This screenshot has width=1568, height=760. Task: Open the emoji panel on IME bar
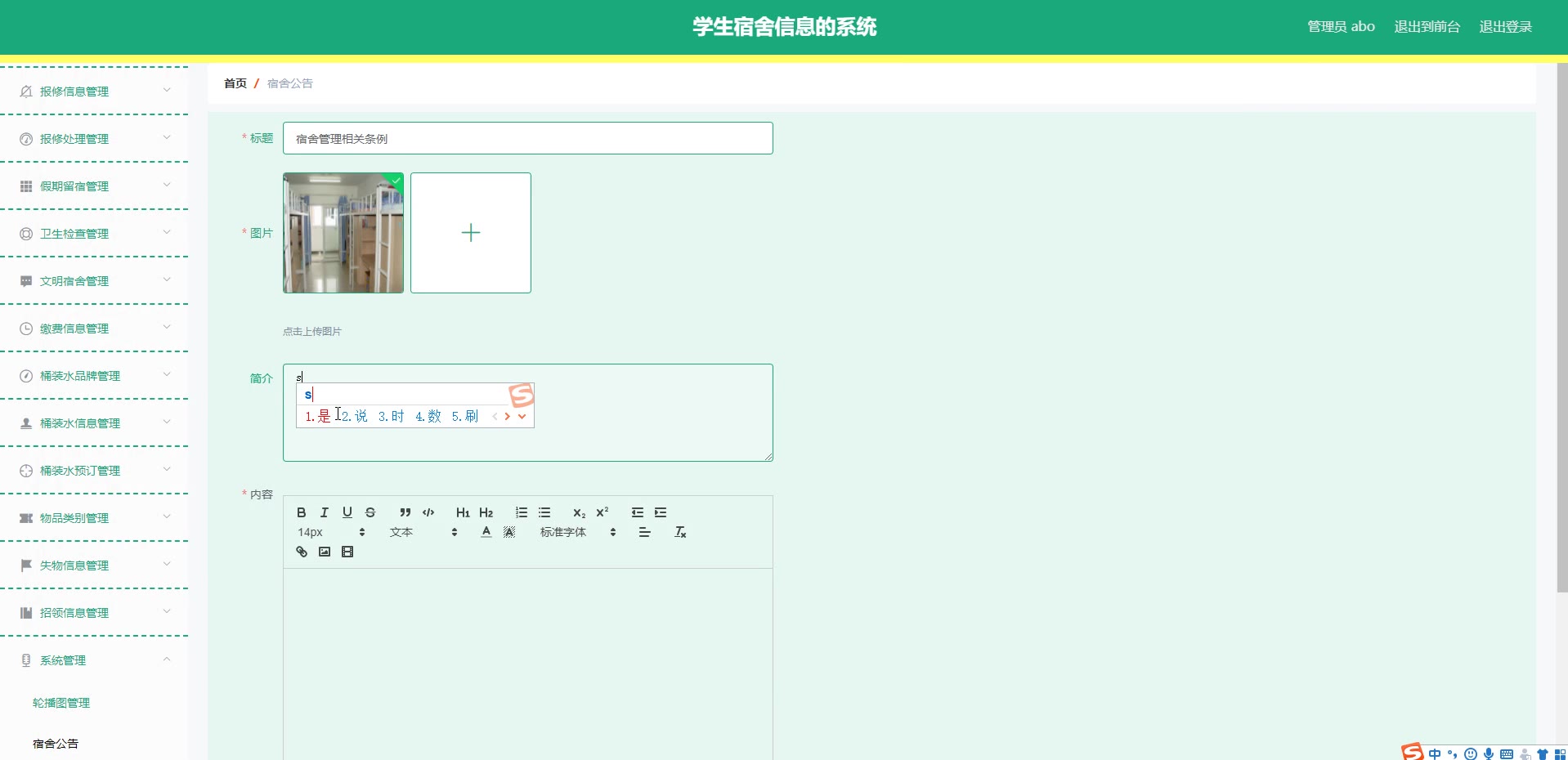pos(1471,753)
